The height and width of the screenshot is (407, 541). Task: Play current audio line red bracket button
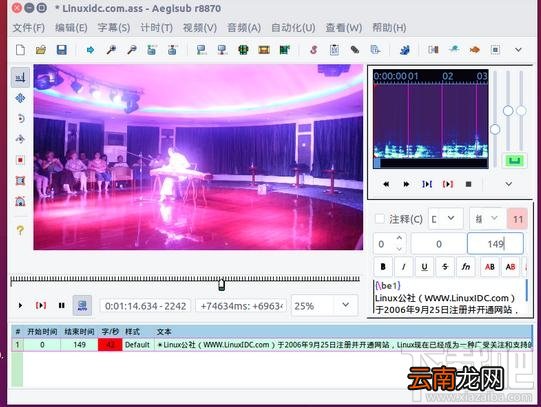coord(447,184)
